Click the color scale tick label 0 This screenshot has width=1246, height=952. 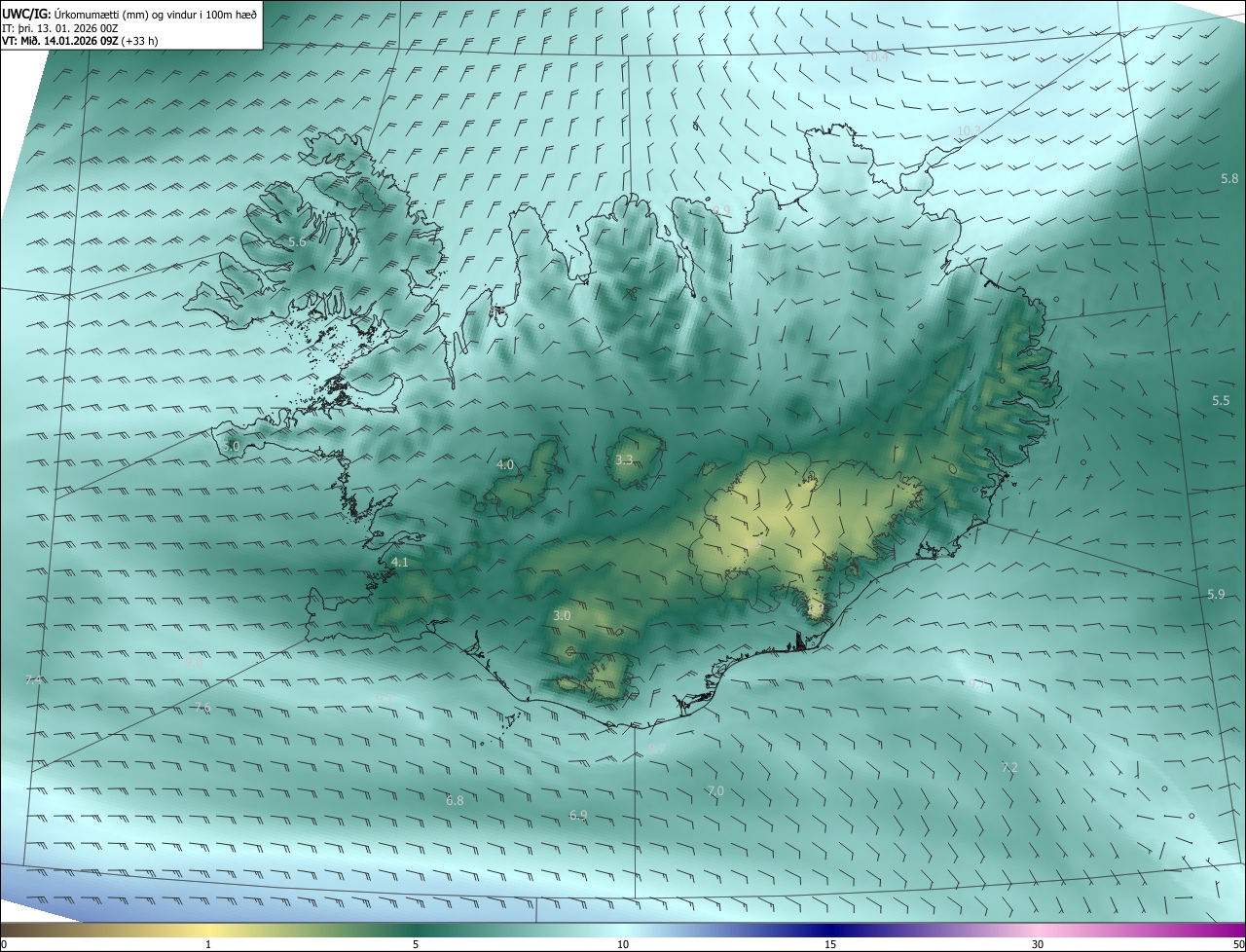(x=4, y=944)
